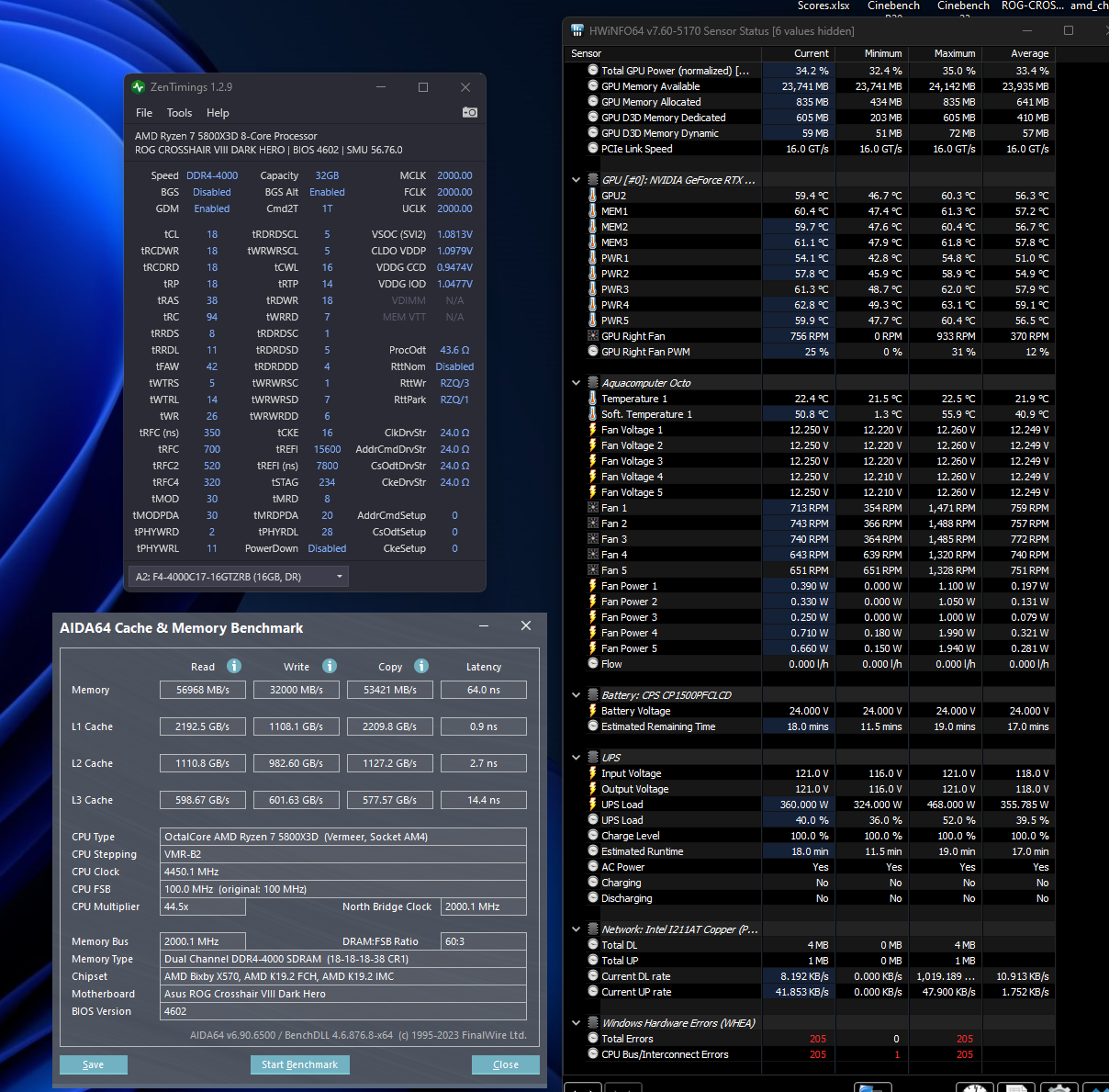The image size is (1109, 1092).
Task: Click the HWiNFO64 title bar app icon
Action: (x=577, y=30)
